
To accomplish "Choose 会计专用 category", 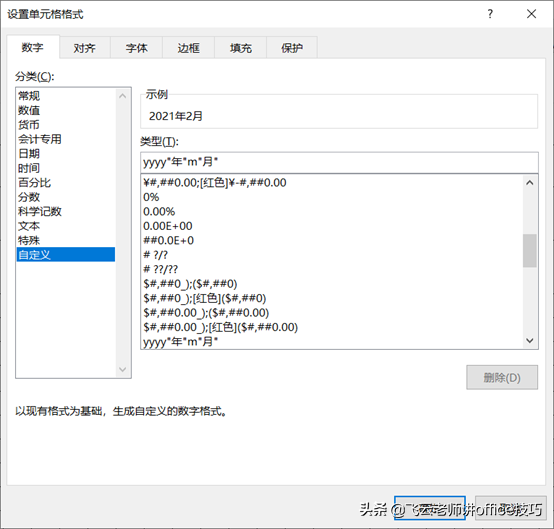I will pos(66,139).
